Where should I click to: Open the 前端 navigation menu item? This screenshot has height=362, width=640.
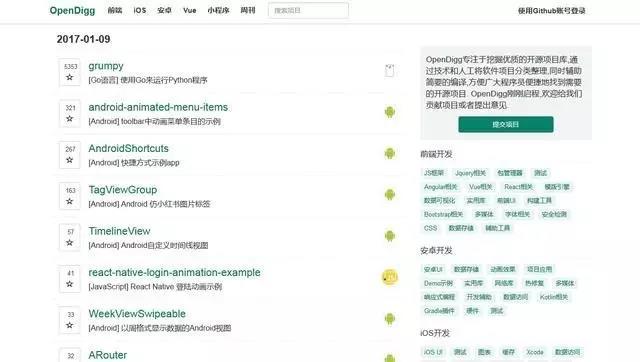click(x=115, y=10)
